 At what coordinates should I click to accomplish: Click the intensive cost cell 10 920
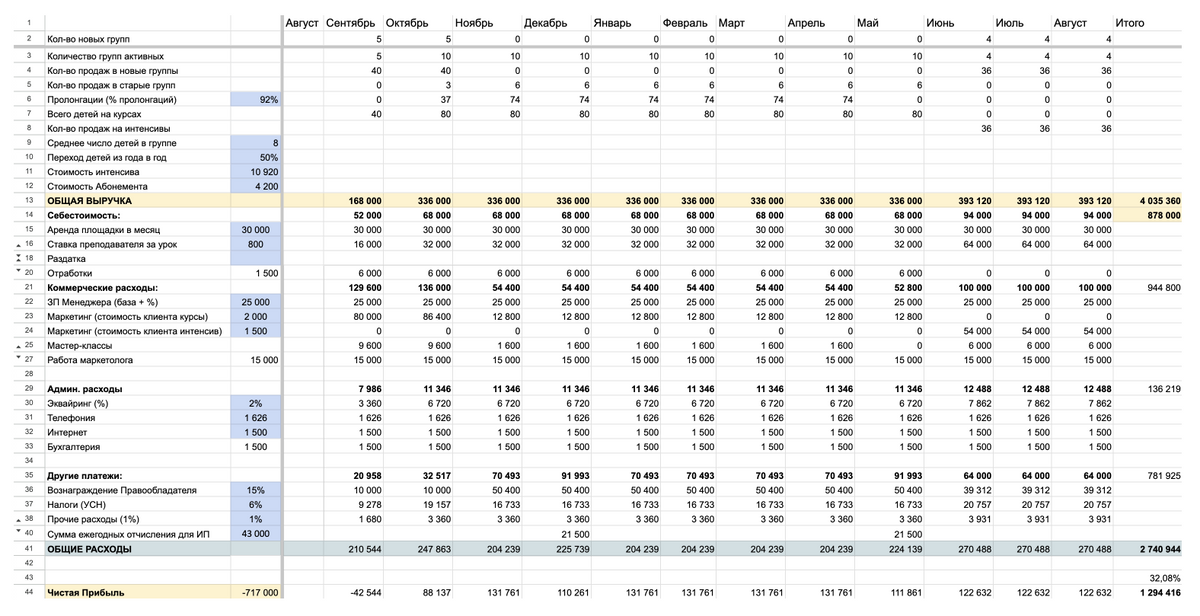(x=255, y=172)
